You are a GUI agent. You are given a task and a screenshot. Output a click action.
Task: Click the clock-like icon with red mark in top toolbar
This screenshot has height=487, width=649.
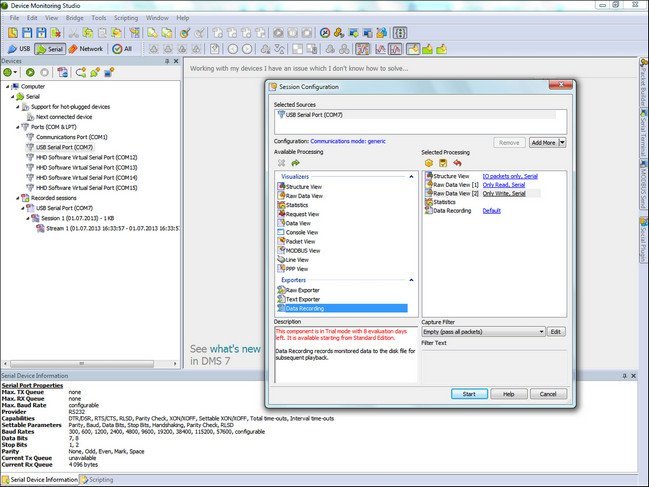(x=325, y=33)
